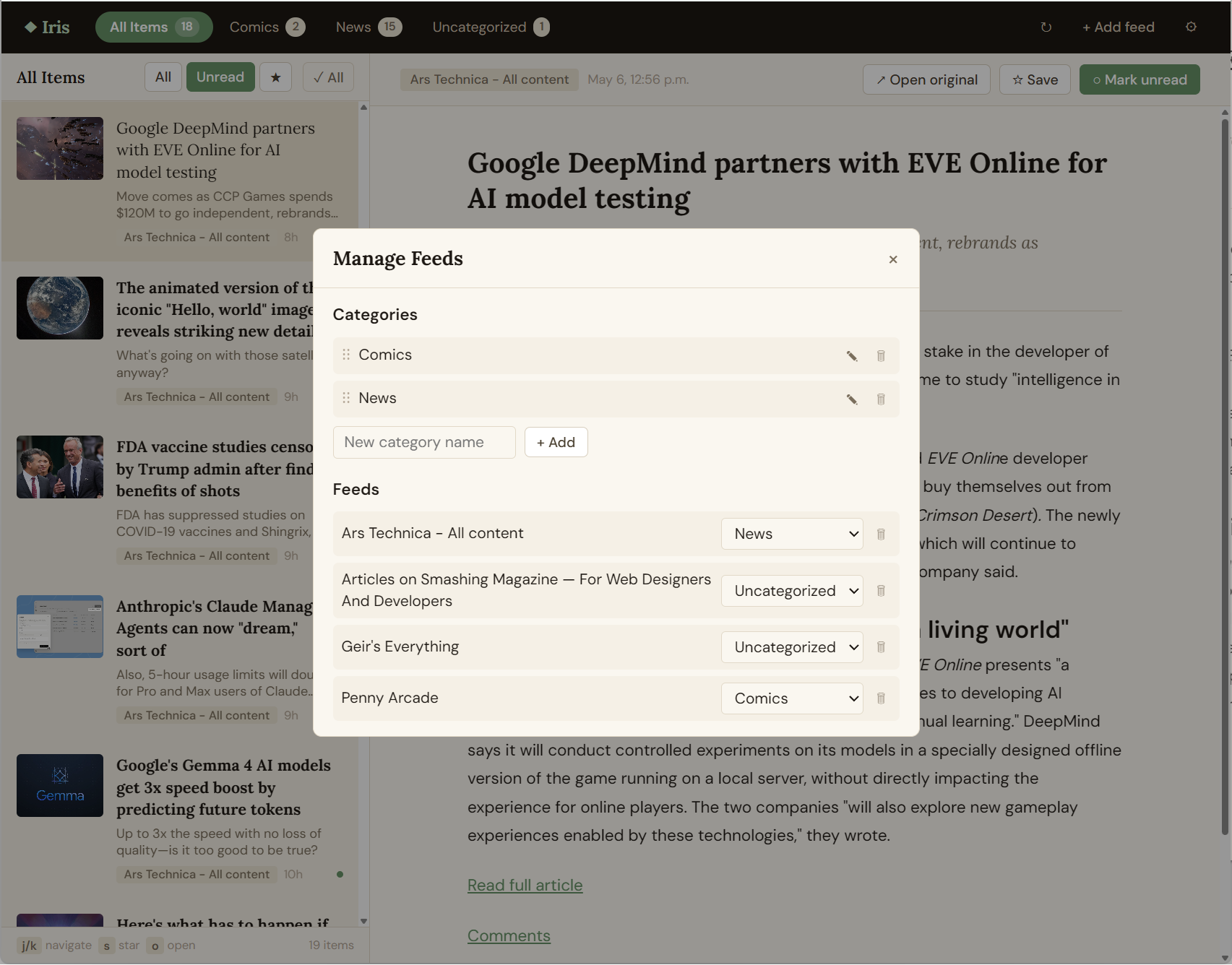Click the Iris logo in the header

[x=47, y=27]
